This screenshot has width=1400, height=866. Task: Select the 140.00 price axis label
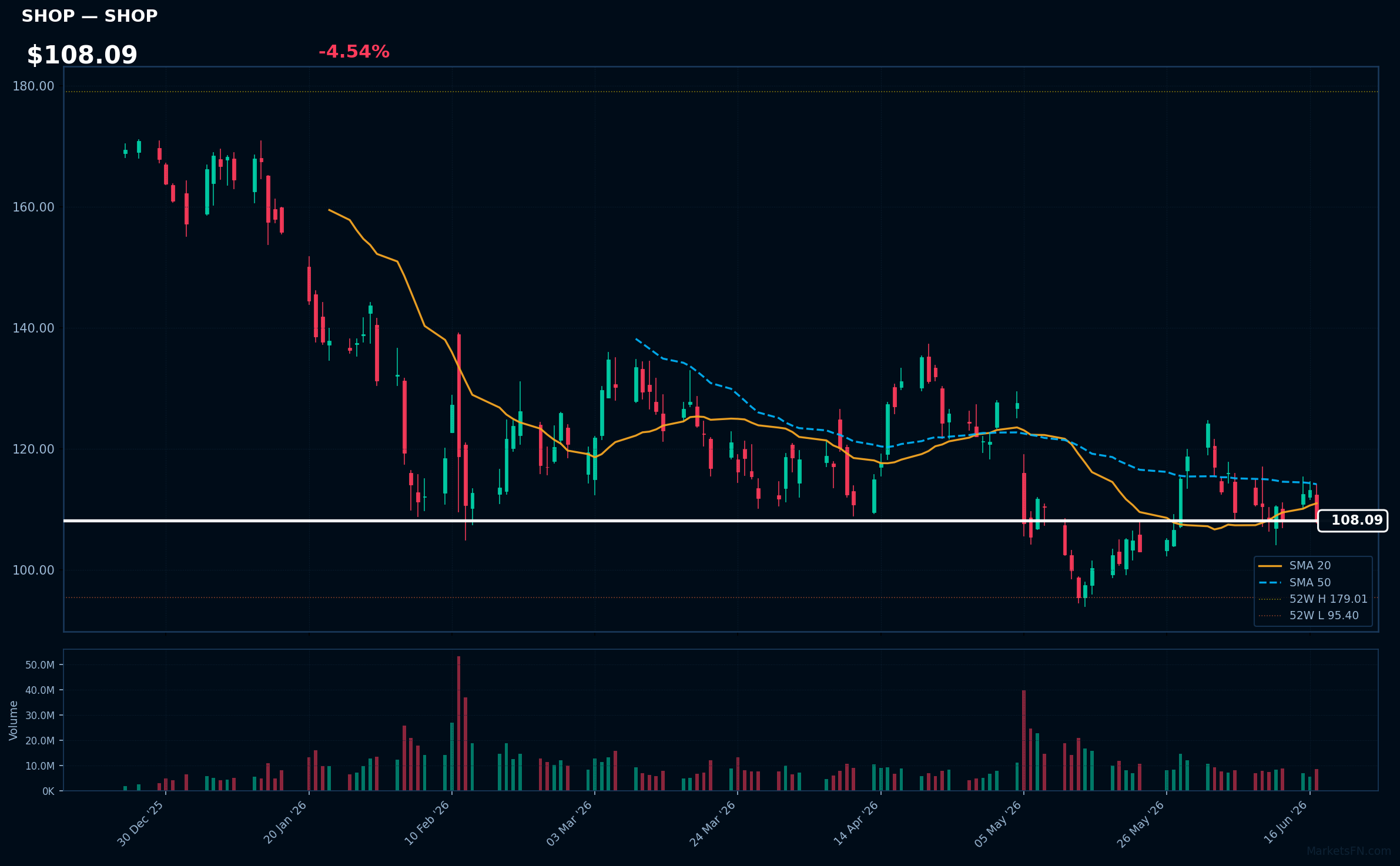tap(33, 328)
